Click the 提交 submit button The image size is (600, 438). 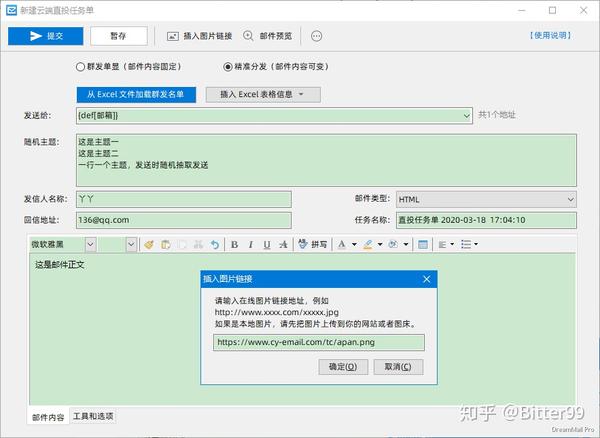click(x=46, y=36)
